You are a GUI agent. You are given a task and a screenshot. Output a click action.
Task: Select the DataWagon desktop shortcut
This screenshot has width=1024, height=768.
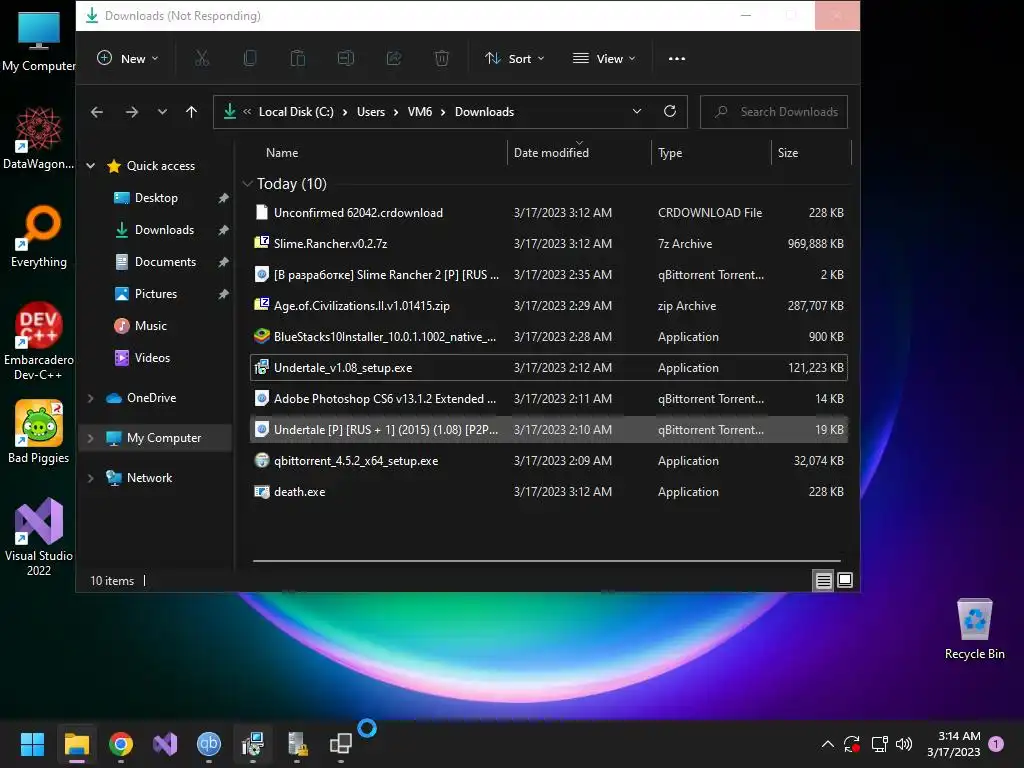pos(39,138)
